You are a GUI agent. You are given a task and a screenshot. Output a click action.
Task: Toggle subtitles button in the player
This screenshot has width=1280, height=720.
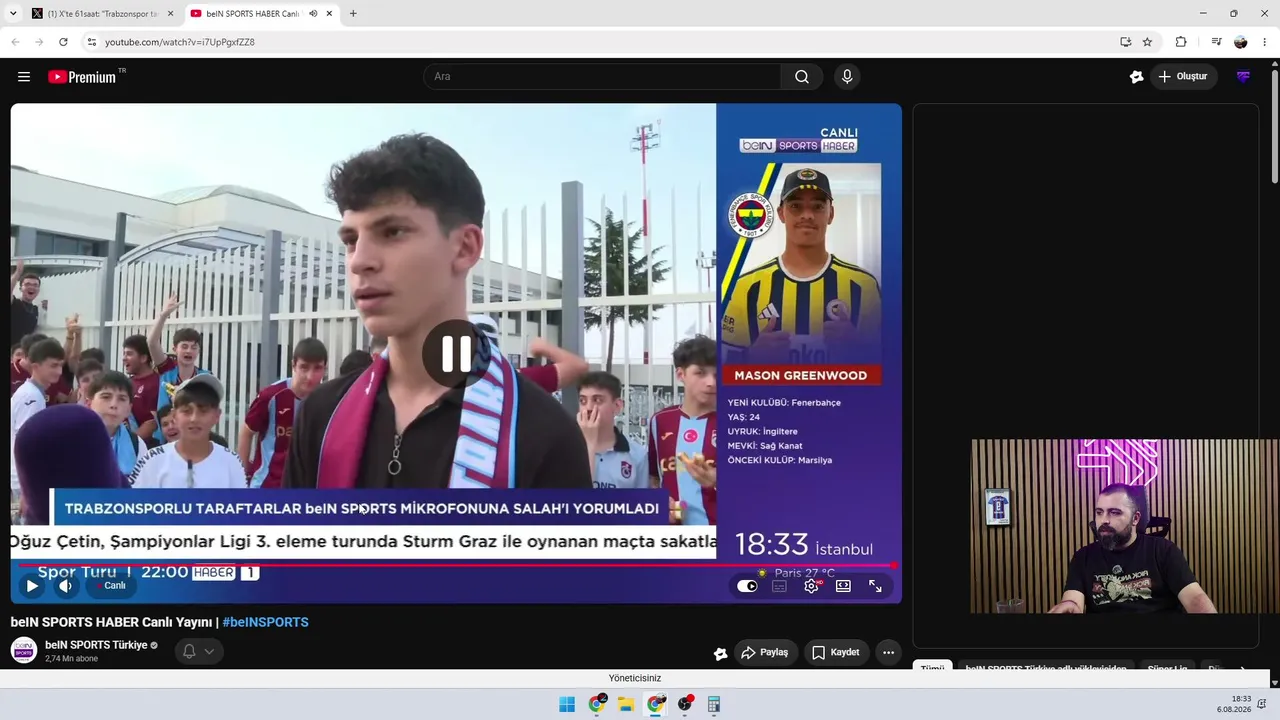[x=779, y=586]
